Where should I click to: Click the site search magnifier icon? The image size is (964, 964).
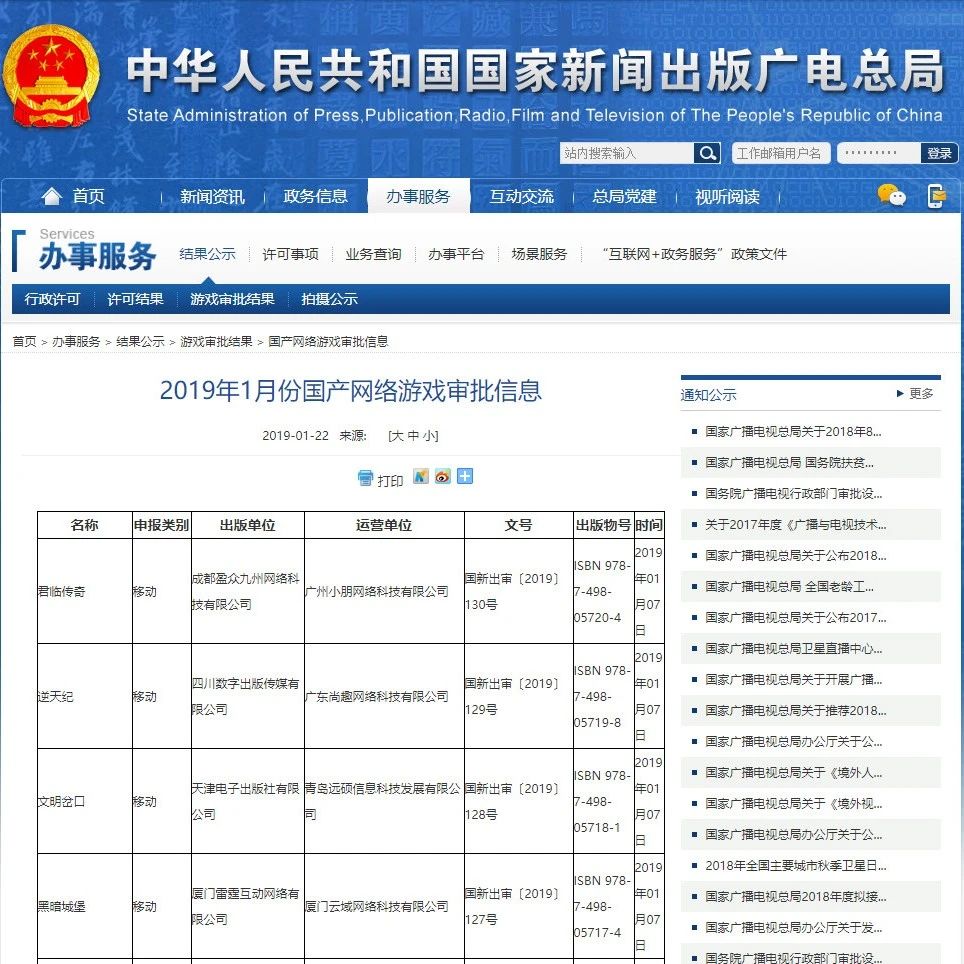pos(707,152)
